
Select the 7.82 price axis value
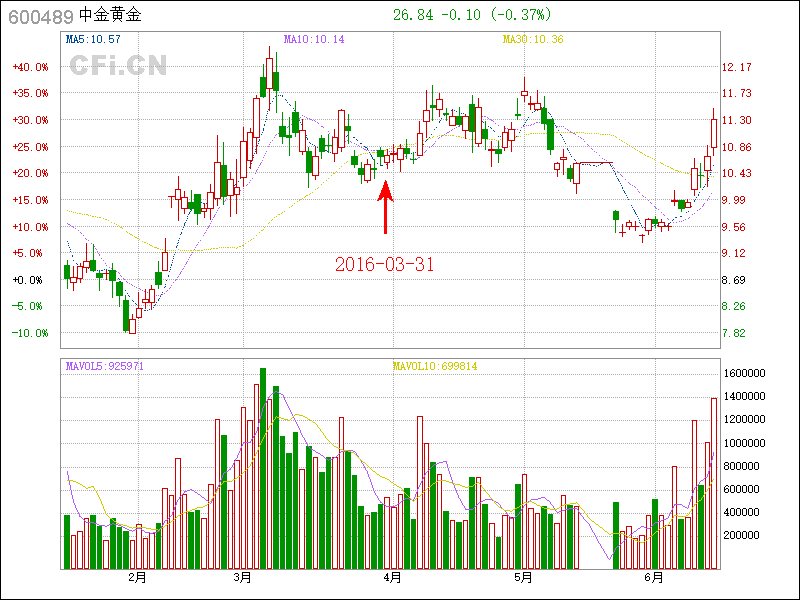click(734, 333)
